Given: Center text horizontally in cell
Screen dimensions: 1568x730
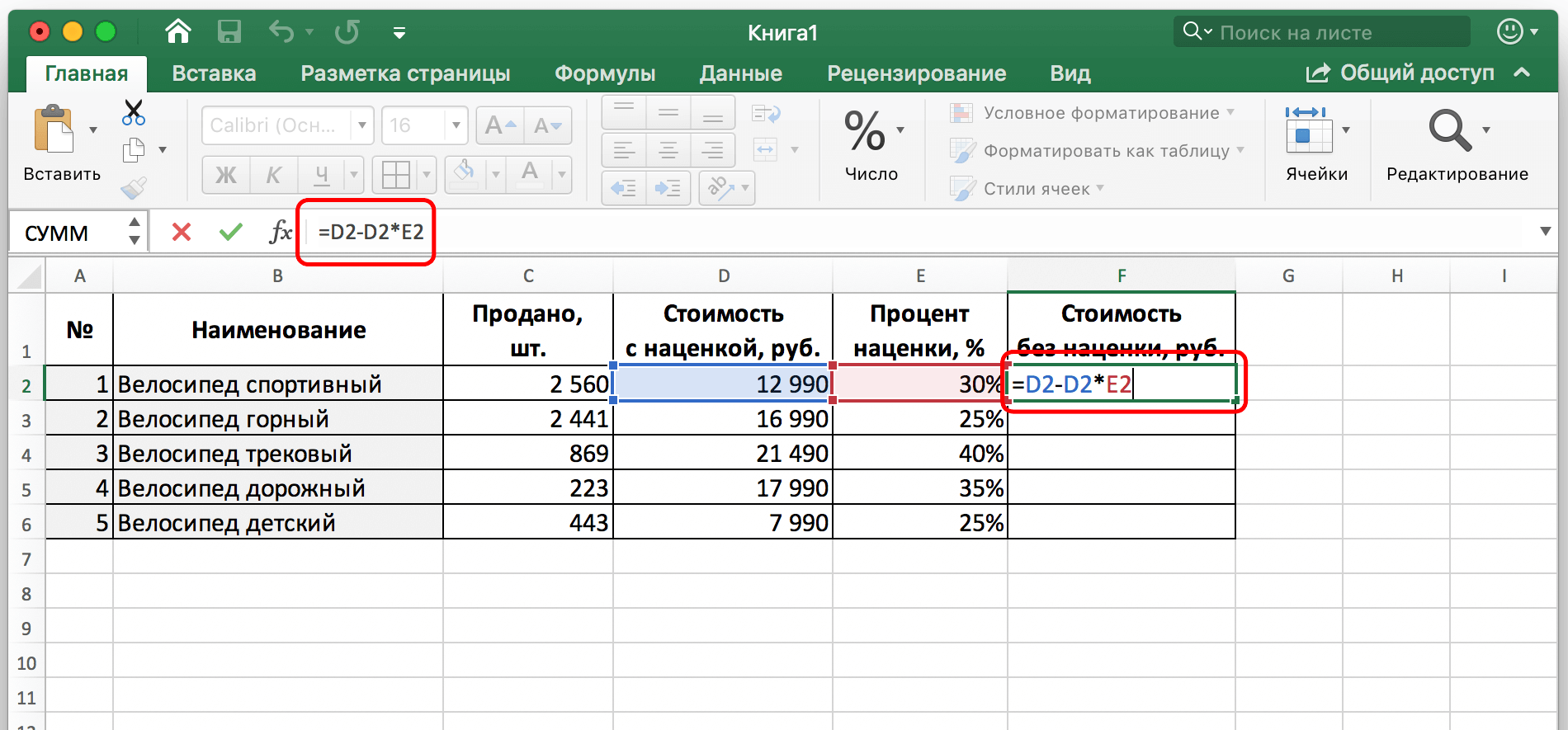Looking at the screenshot, I should coord(668,150).
